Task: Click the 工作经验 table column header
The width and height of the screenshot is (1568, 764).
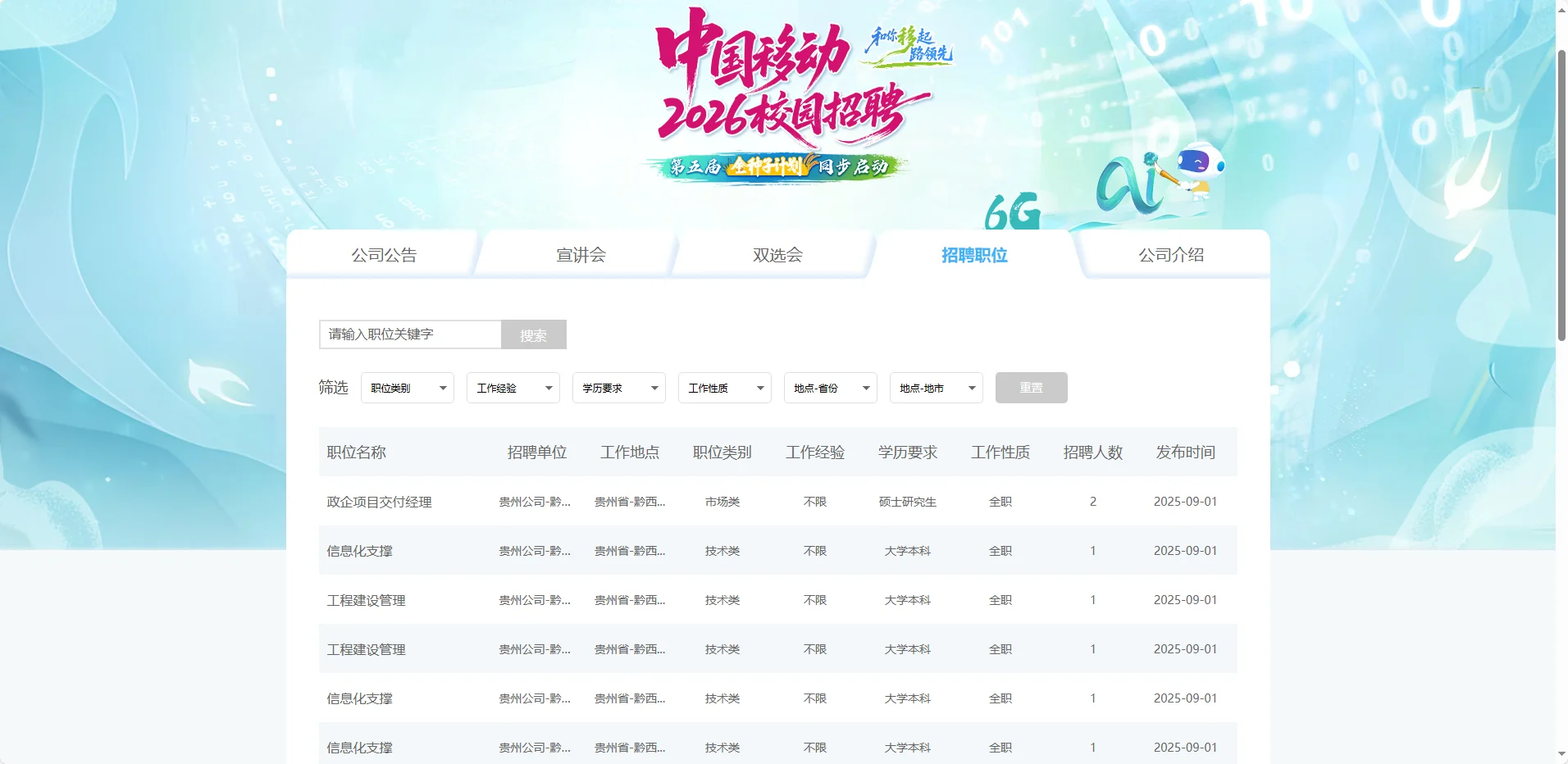Action: pyautogui.click(x=815, y=452)
